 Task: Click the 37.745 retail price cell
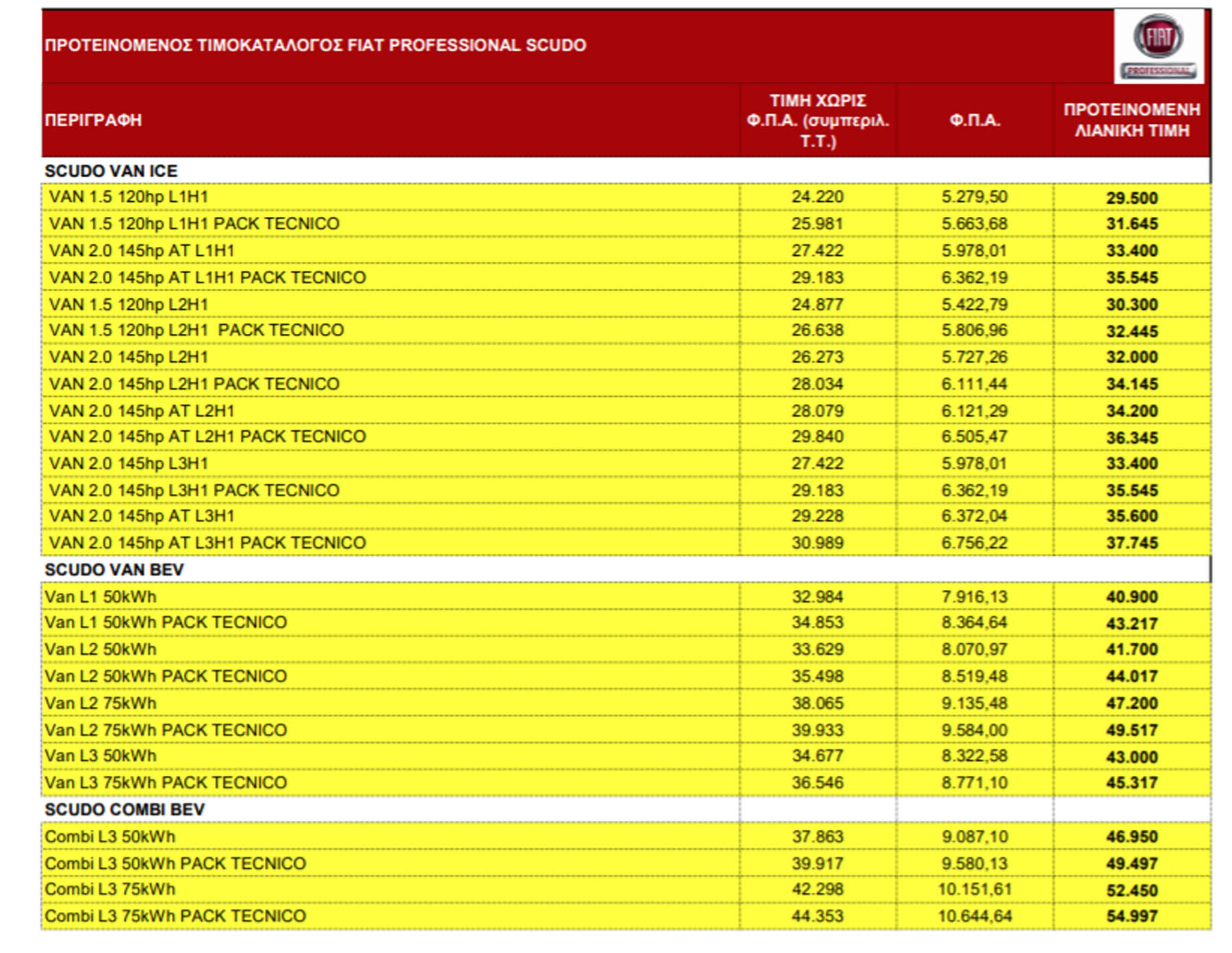(x=1131, y=543)
